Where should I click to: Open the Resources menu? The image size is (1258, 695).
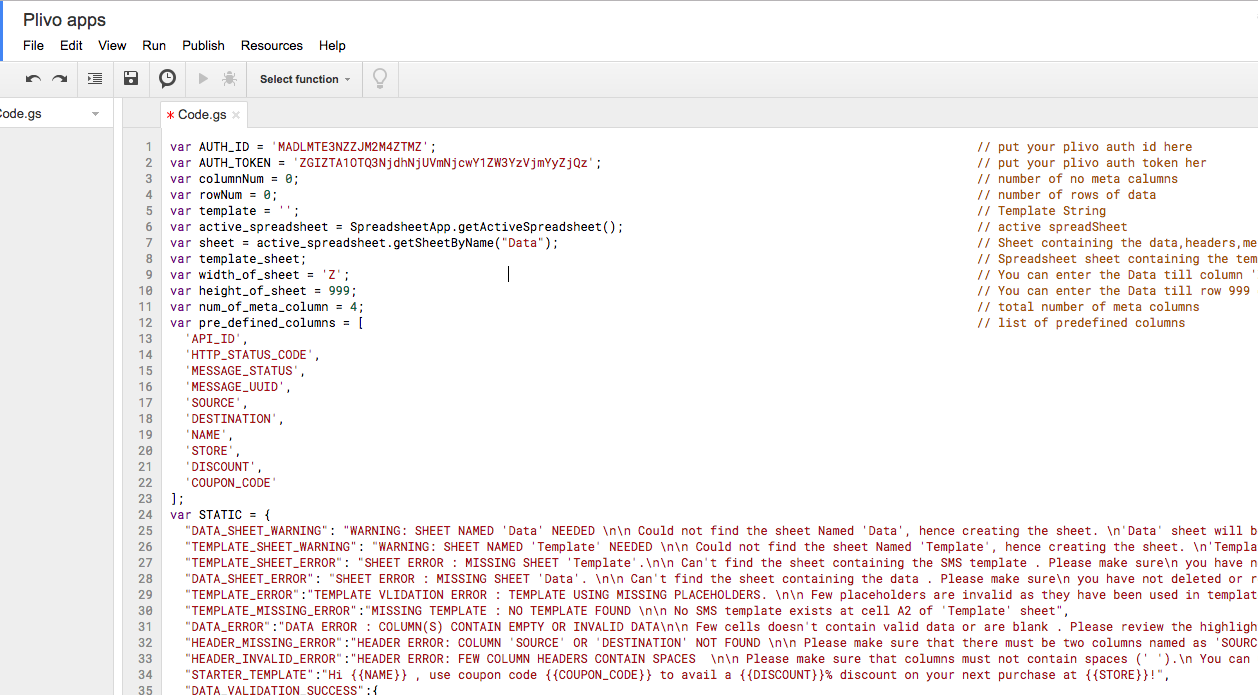[271, 46]
